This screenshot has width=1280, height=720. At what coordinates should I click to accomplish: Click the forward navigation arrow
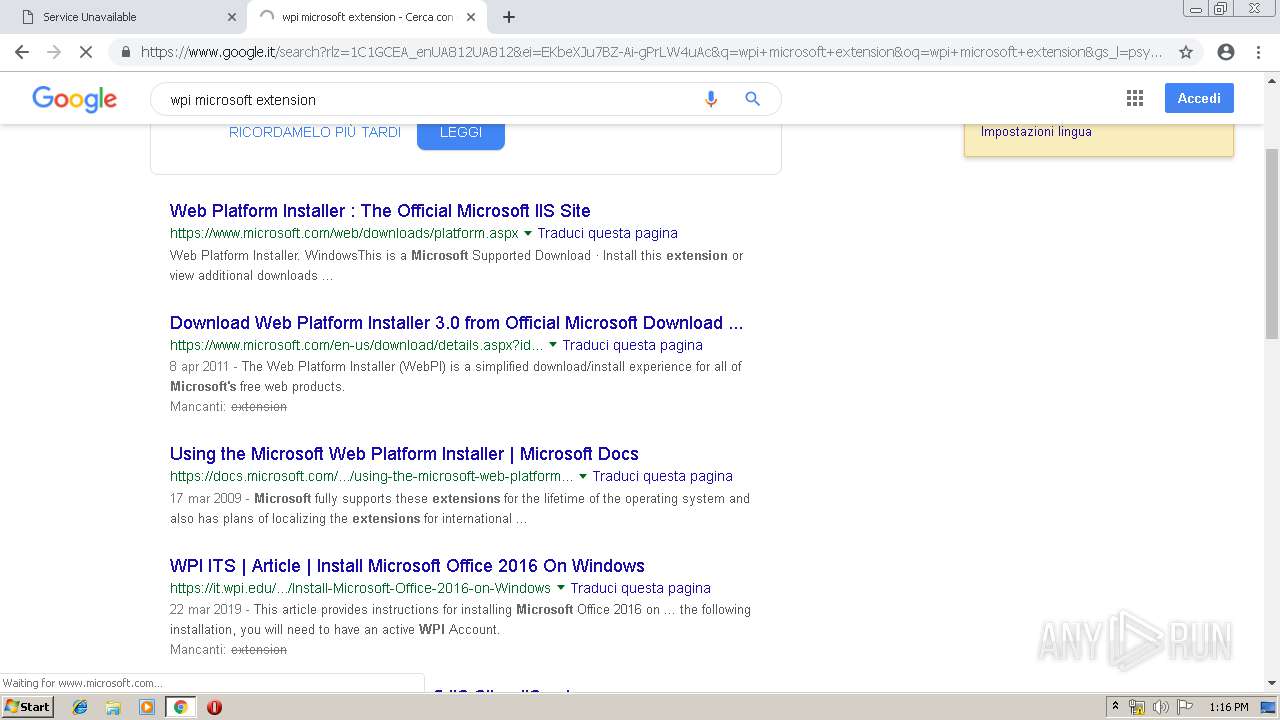tap(54, 52)
